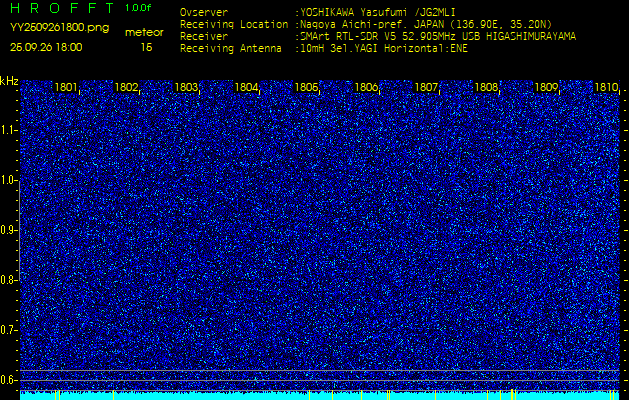The width and height of the screenshot is (629, 400).
Task: Click the meteor count label
Action: pos(145,32)
